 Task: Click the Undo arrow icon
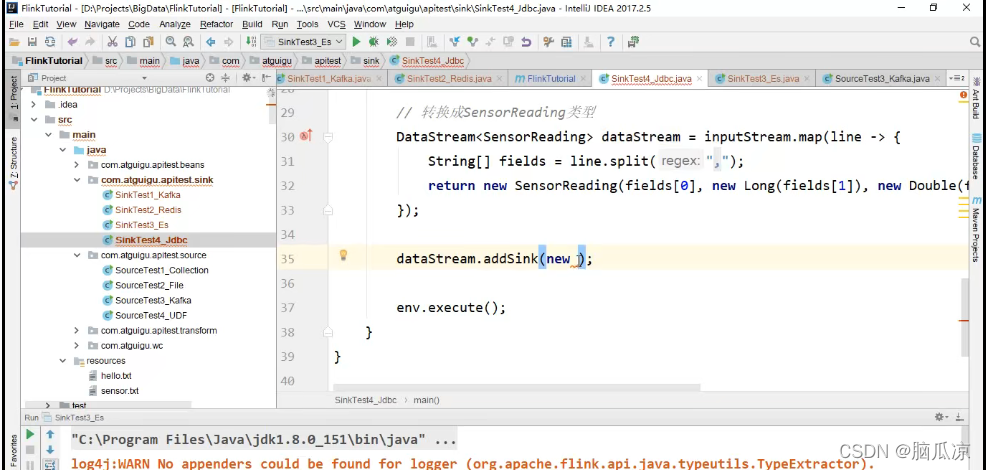click(x=72, y=42)
